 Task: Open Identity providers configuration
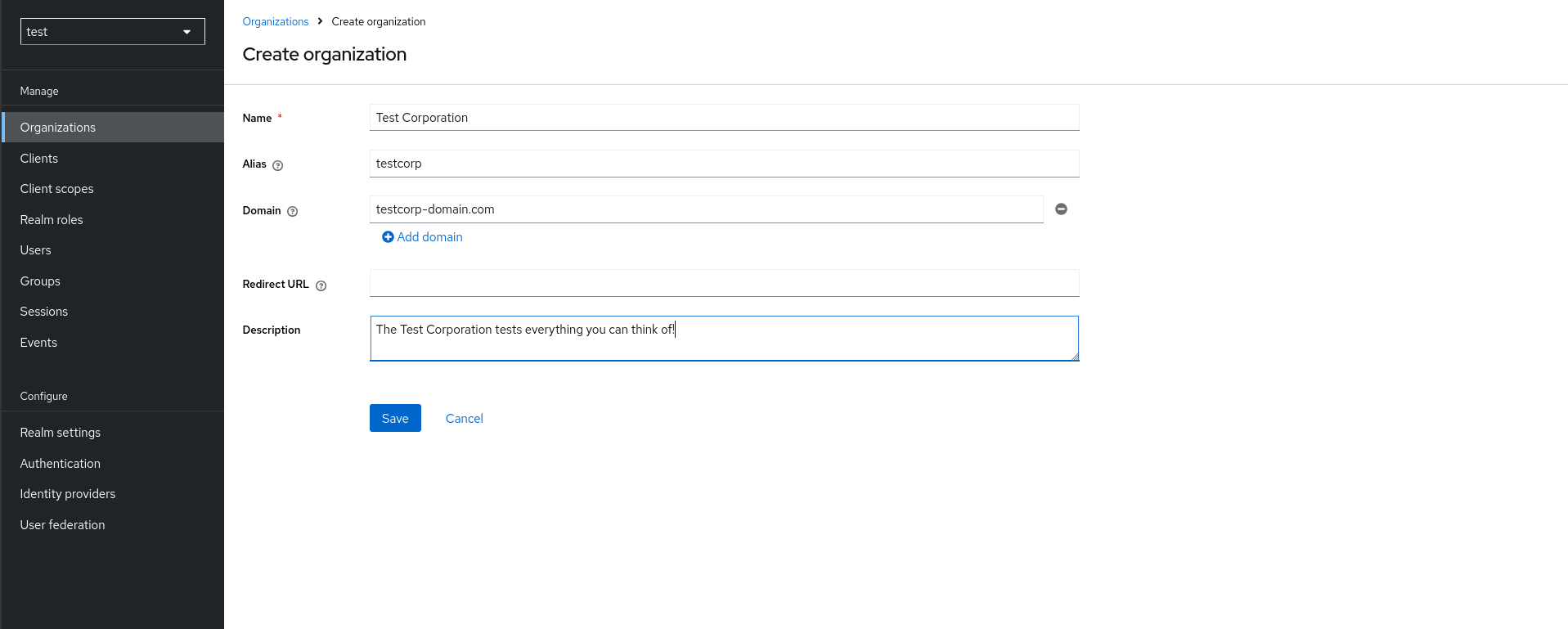(68, 494)
